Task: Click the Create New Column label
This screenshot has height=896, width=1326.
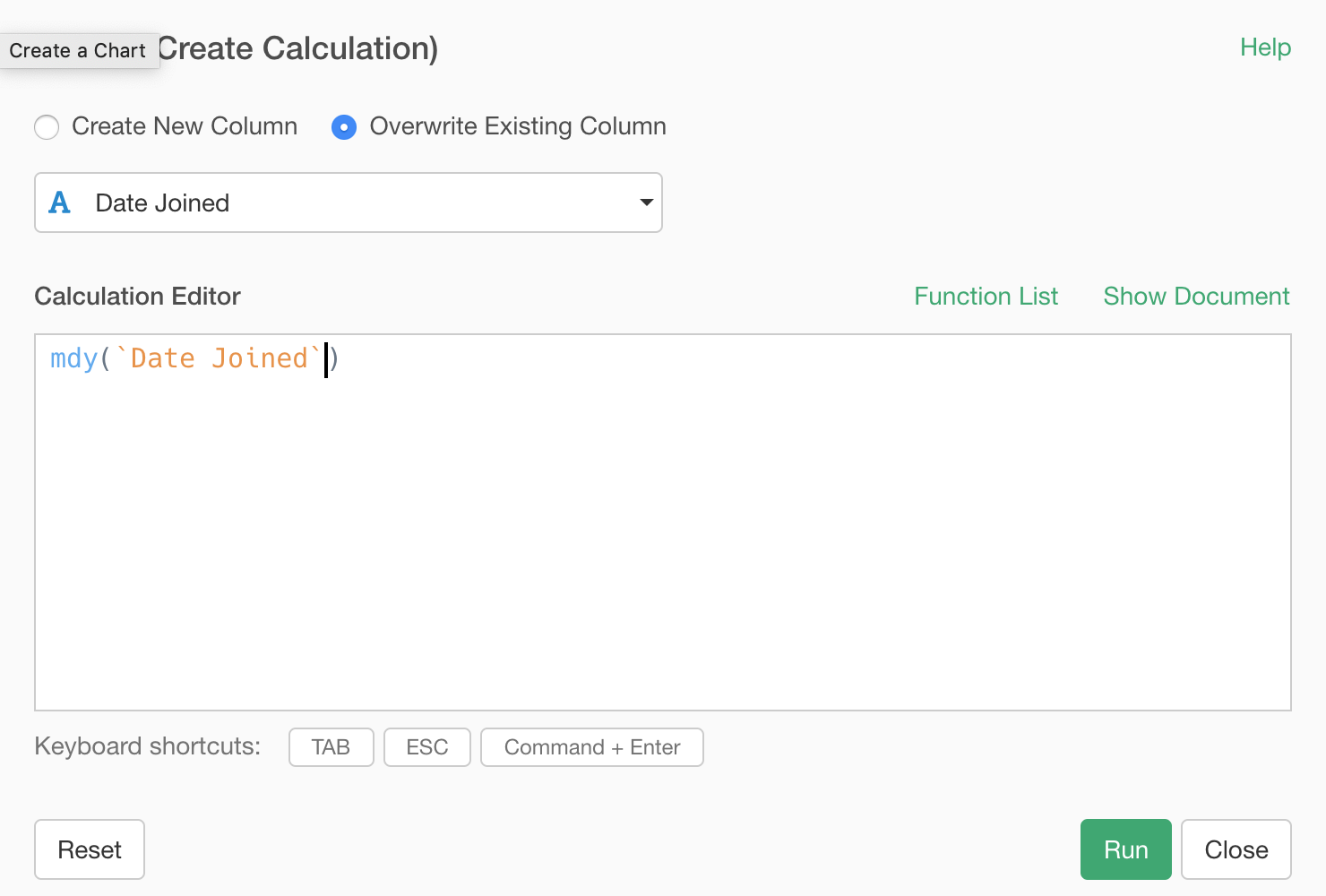Action: (185, 126)
